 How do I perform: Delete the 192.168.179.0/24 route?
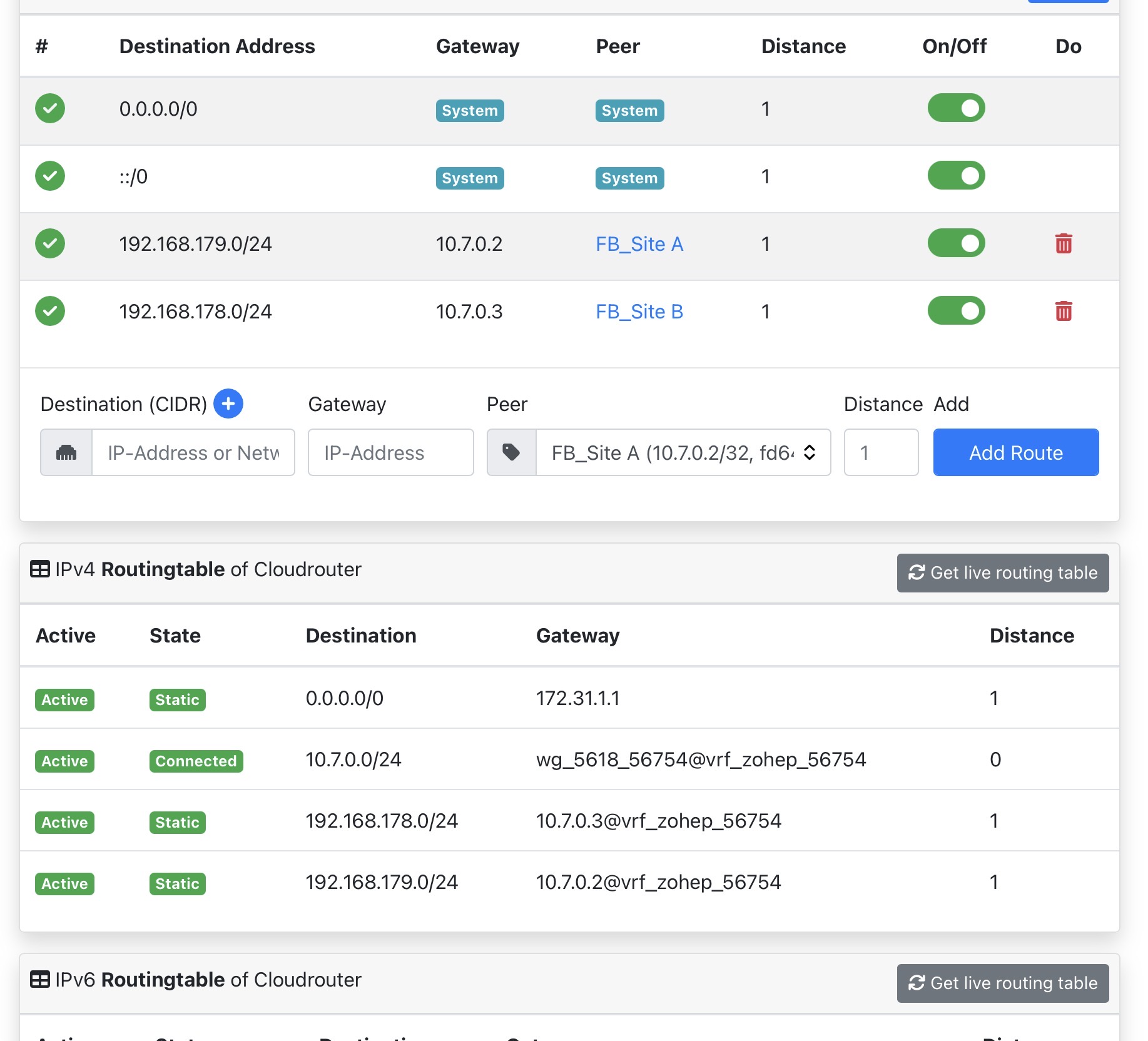click(1063, 244)
